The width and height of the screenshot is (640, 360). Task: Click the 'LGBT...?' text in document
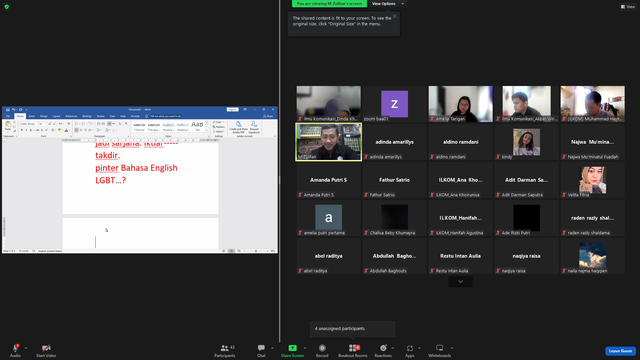tap(111, 180)
